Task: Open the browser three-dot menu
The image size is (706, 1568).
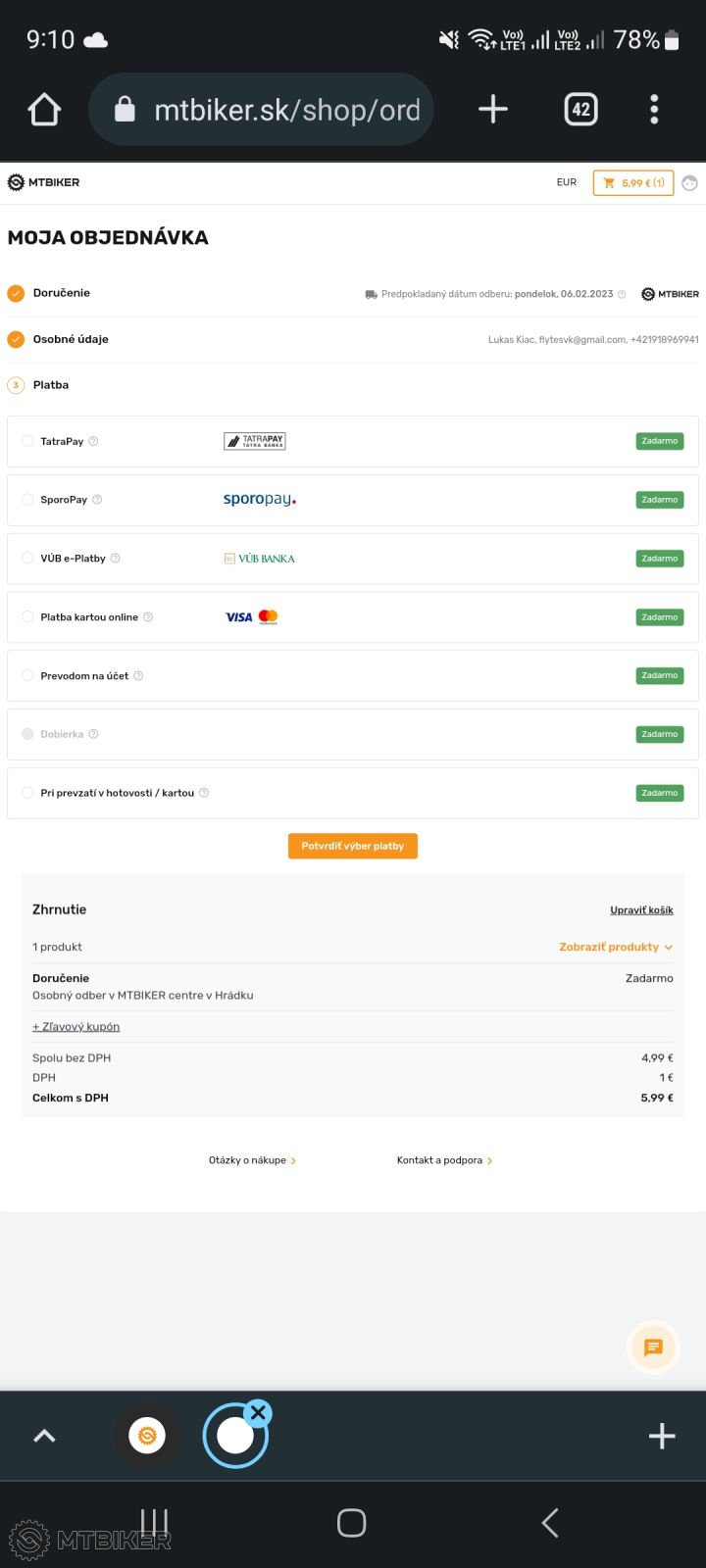Action: [x=654, y=110]
